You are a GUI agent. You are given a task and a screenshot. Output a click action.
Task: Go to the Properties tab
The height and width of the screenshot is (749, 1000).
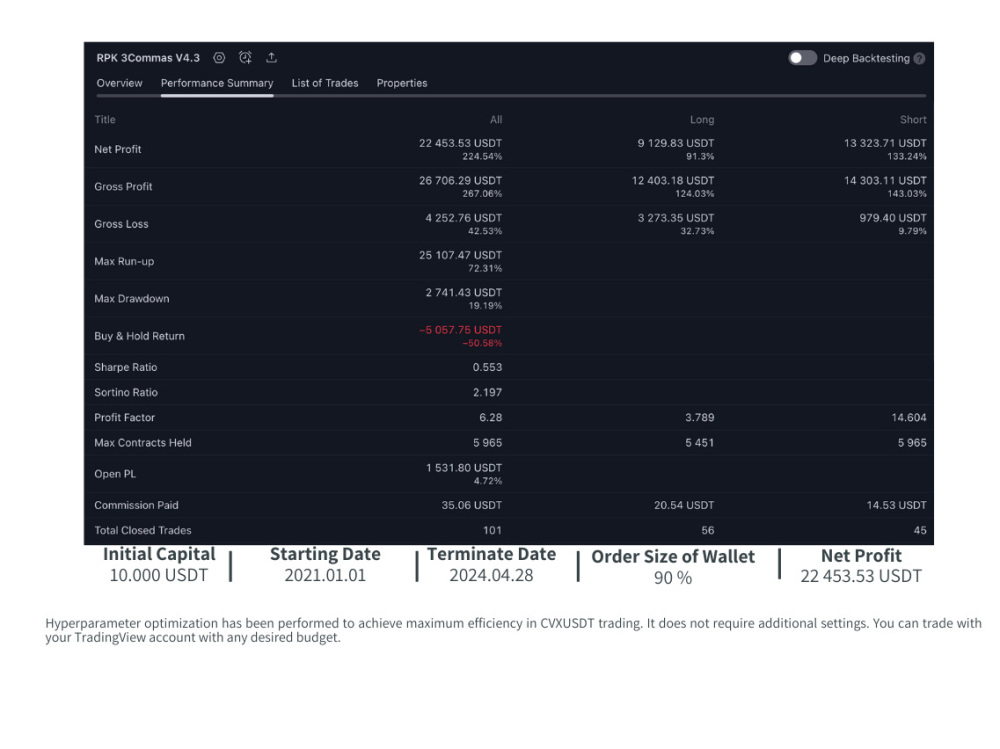click(402, 83)
